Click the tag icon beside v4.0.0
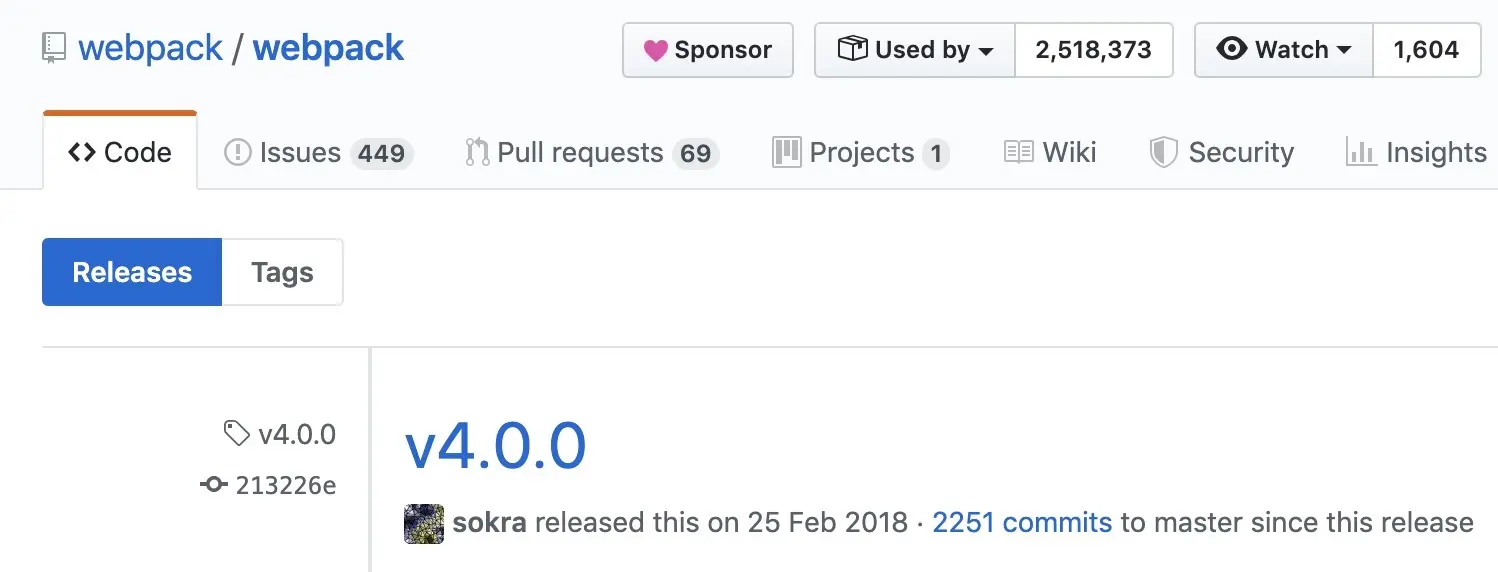This screenshot has width=1498, height=572. [x=236, y=434]
